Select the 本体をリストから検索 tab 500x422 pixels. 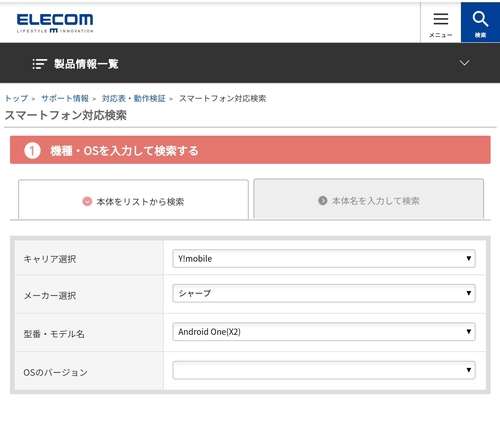point(133,200)
